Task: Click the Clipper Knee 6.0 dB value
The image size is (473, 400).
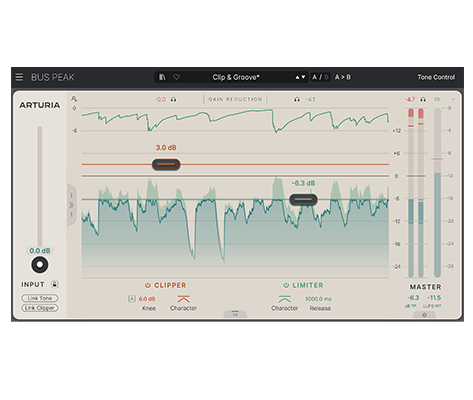Action: pos(147,299)
